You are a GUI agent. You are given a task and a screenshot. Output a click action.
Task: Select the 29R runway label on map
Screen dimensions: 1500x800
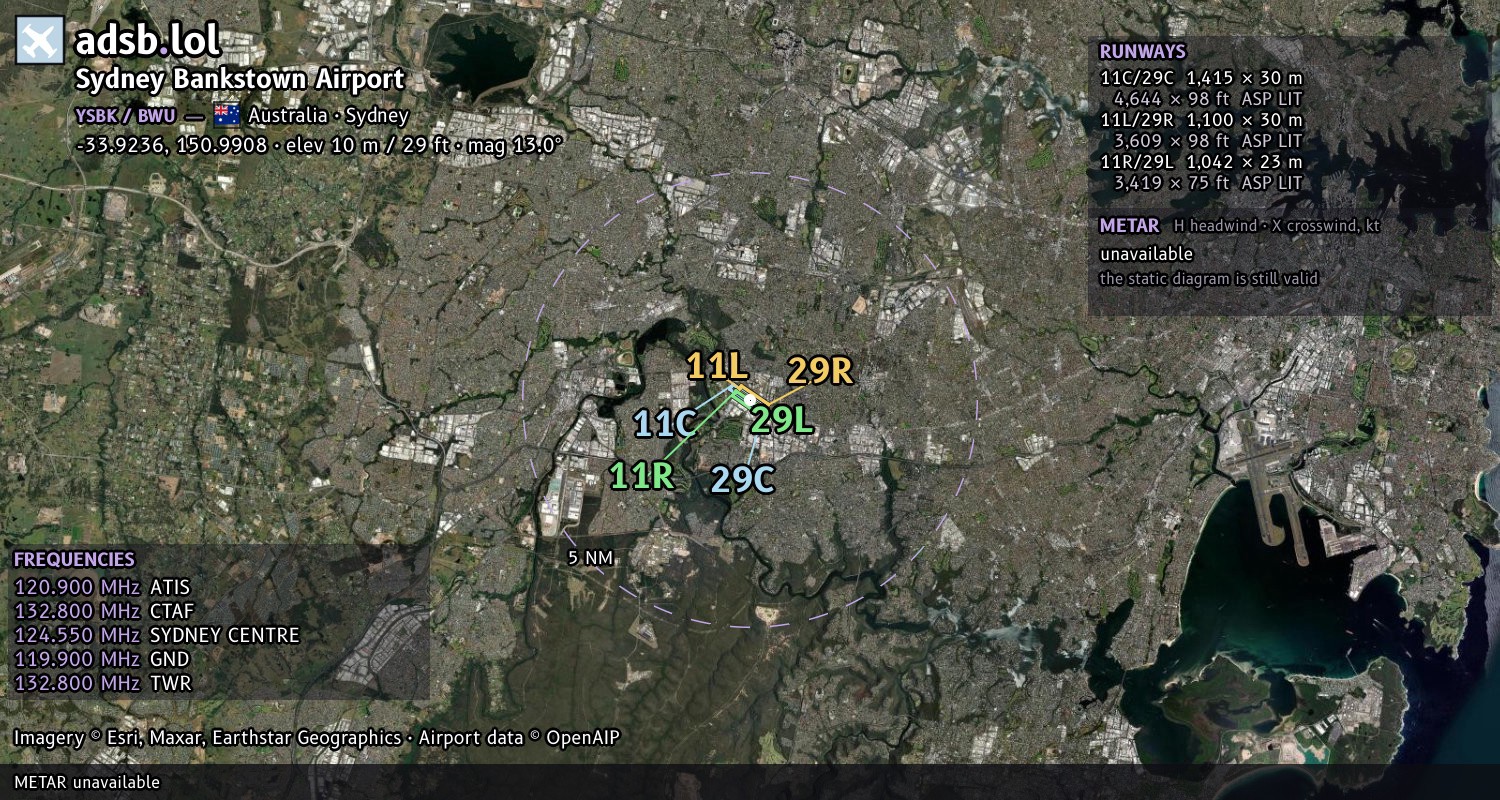click(820, 371)
